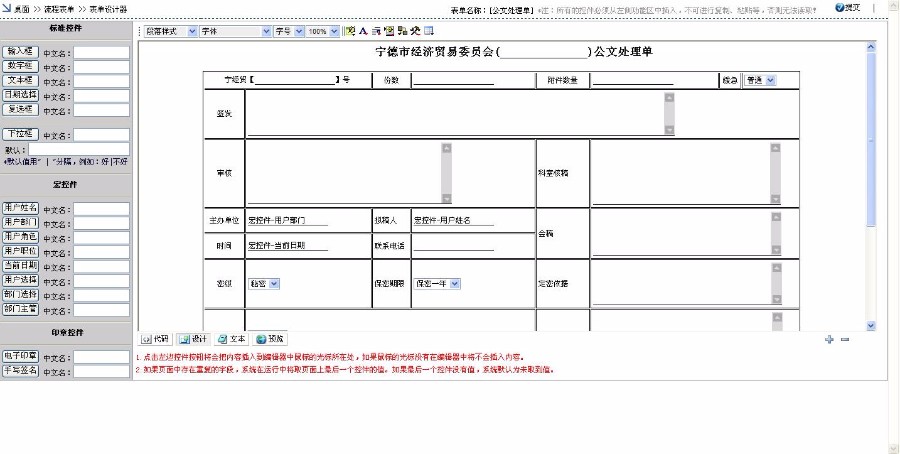The height and width of the screenshot is (454, 900).
Task: Click the 签发 text area in form
Action: (x=460, y=114)
